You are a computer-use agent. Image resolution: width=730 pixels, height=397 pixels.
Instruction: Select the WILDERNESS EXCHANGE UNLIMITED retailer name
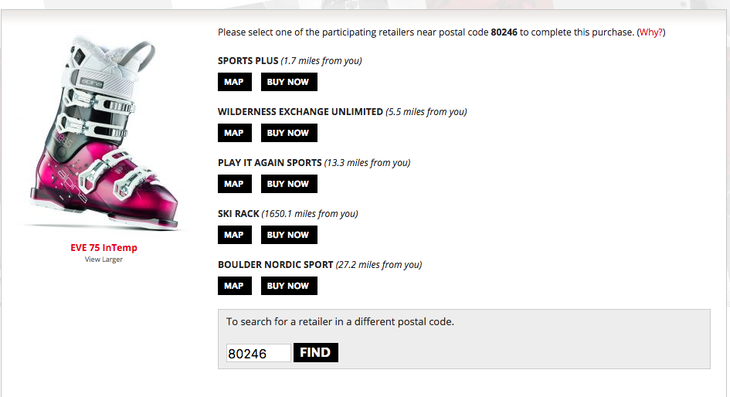pos(300,112)
